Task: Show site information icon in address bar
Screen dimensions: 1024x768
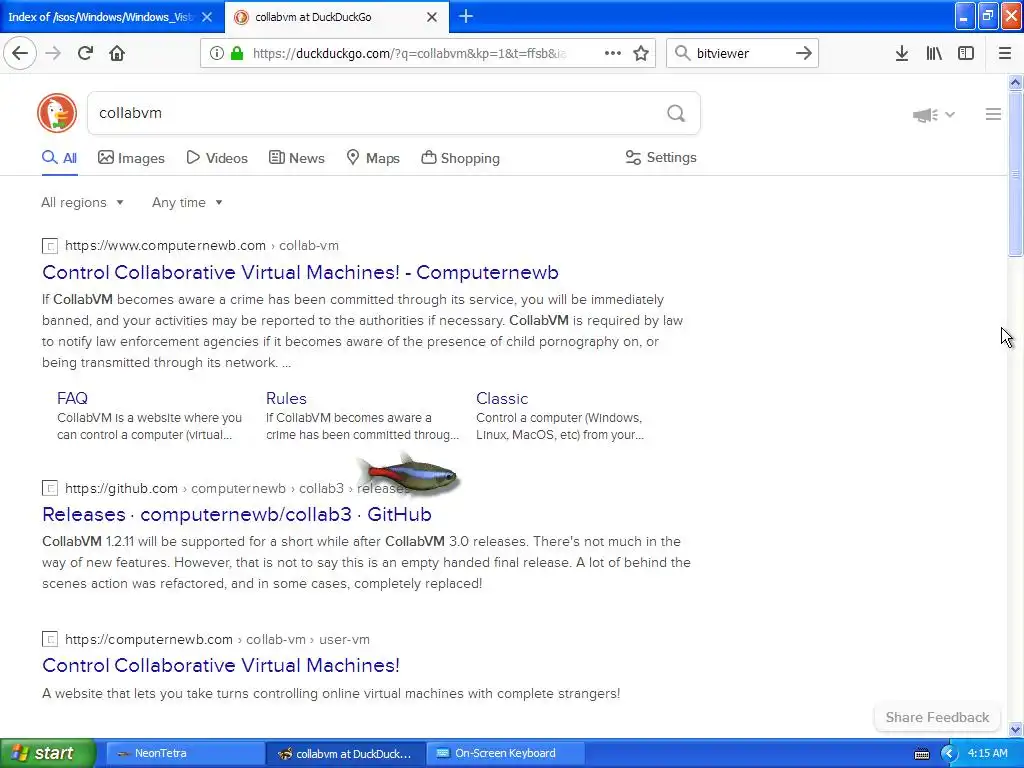Action: (216, 53)
